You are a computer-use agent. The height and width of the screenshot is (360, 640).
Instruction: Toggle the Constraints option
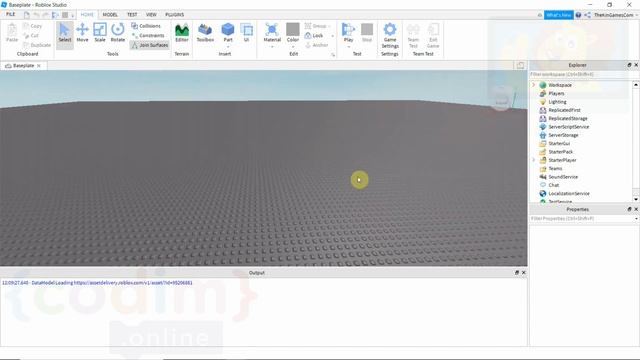pos(148,36)
